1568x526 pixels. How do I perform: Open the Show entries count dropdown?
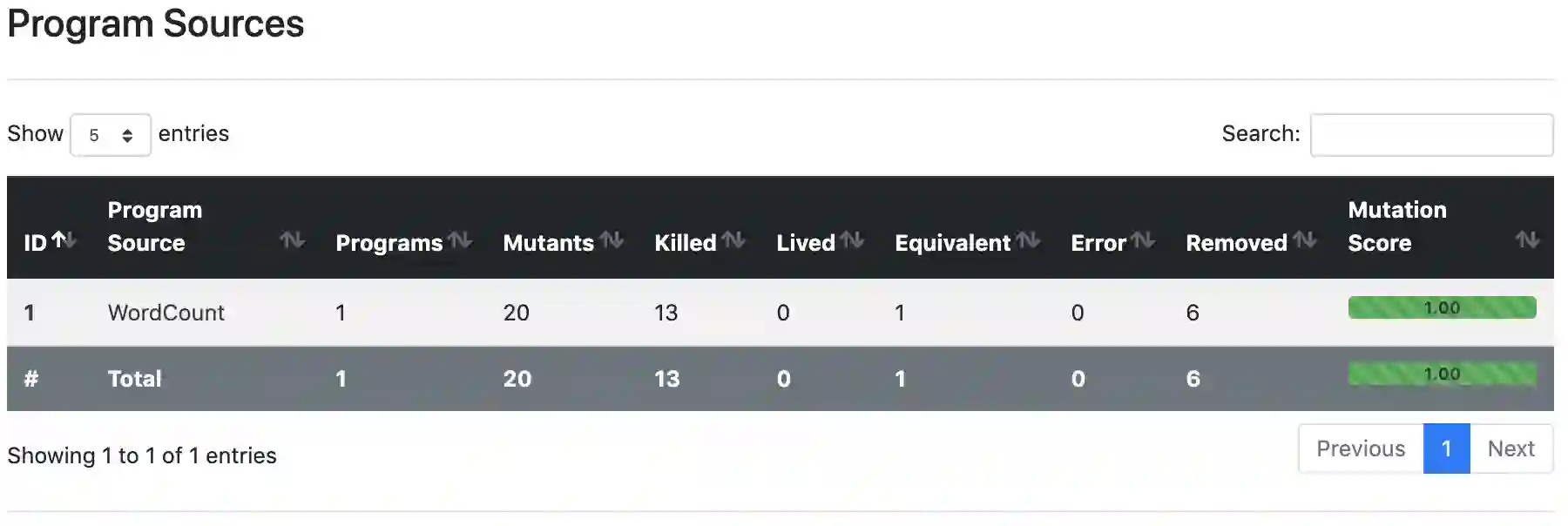click(x=111, y=135)
